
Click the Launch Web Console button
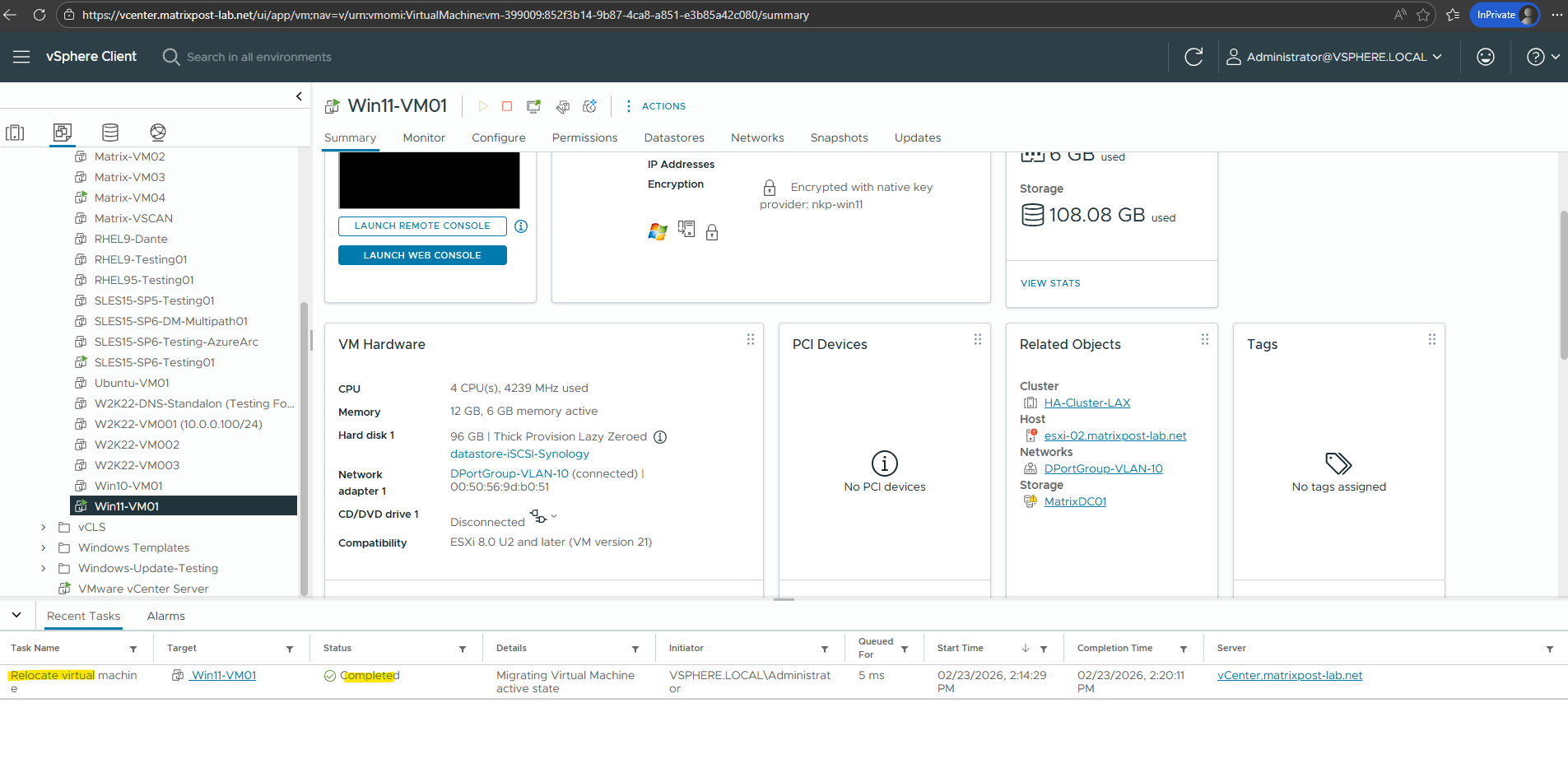click(422, 255)
